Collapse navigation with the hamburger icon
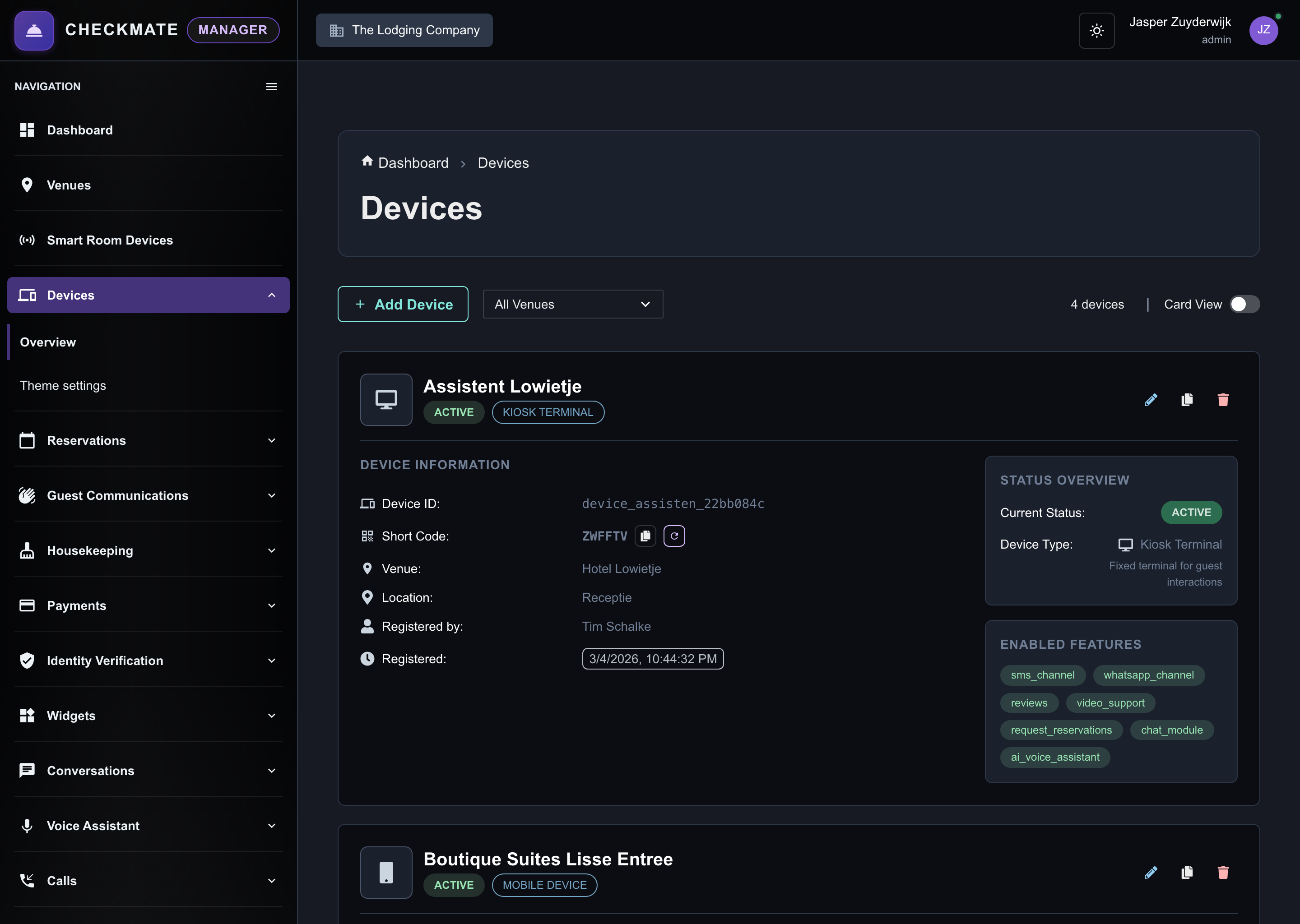This screenshot has width=1300, height=924. click(x=271, y=87)
